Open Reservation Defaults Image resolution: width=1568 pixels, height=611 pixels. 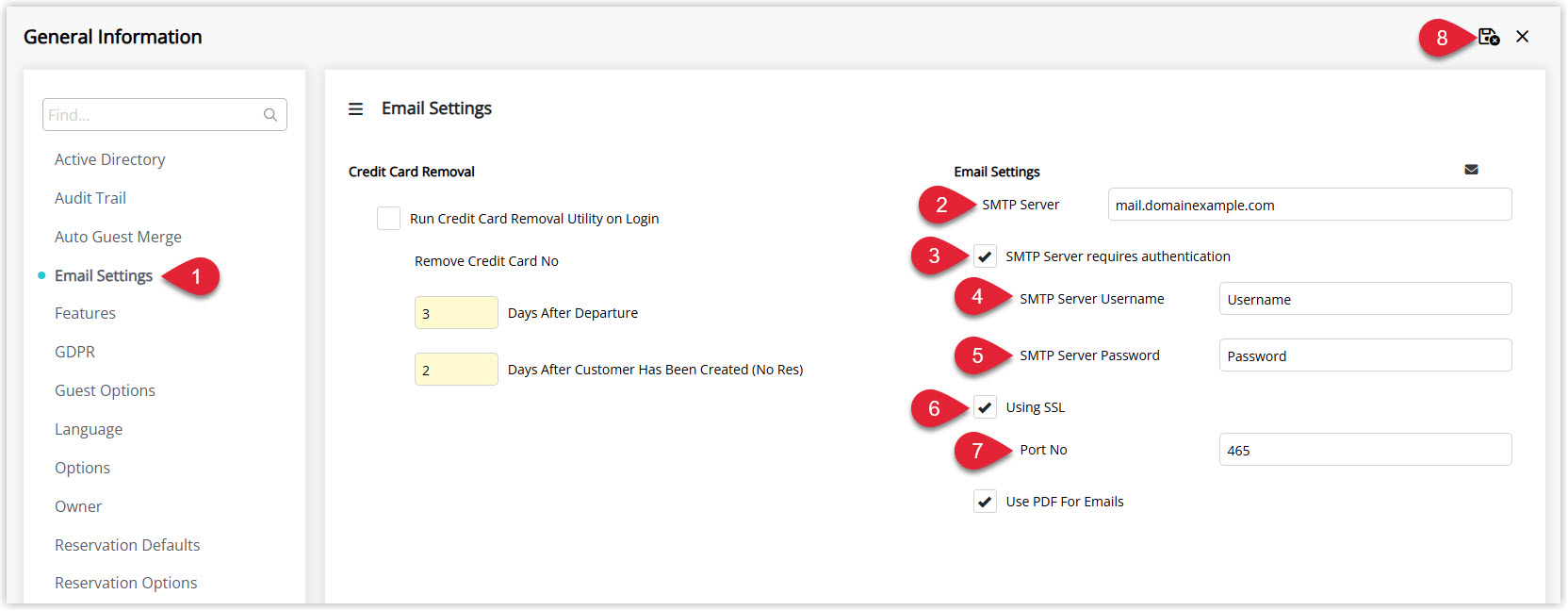pos(127,545)
